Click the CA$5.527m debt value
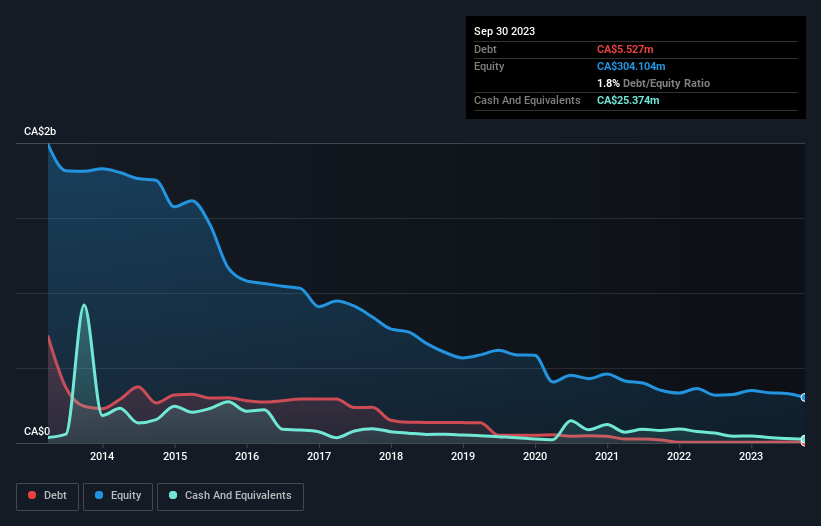This screenshot has width=821, height=526. (625, 49)
